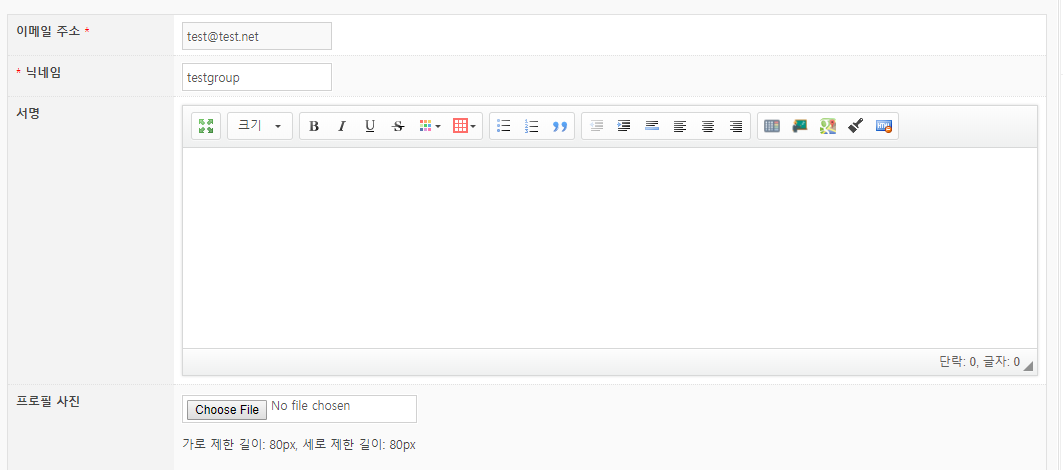Viewport: 1063px width, 470px height.
Task: Toggle bold formatting
Action: 314,126
